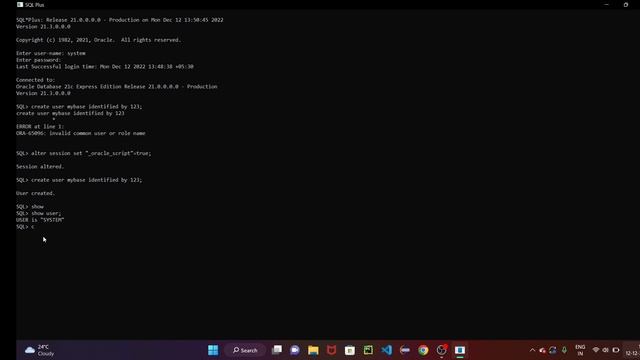Viewport: 640px width, 360px height.
Task: Open the battery status tray icon
Action: [616, 350]
